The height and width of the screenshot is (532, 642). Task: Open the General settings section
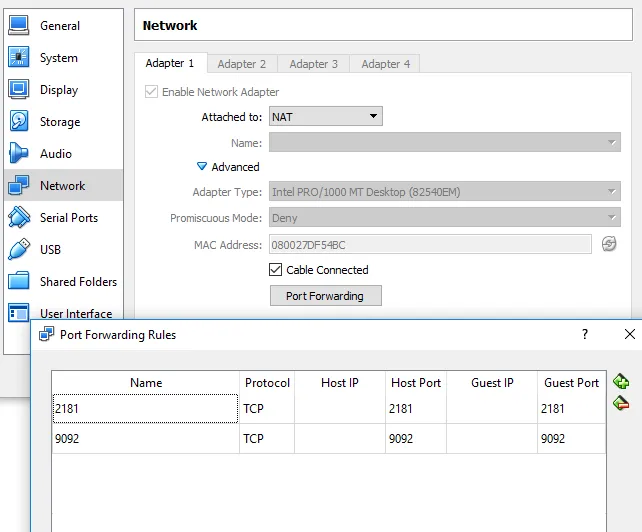[60, 26]
